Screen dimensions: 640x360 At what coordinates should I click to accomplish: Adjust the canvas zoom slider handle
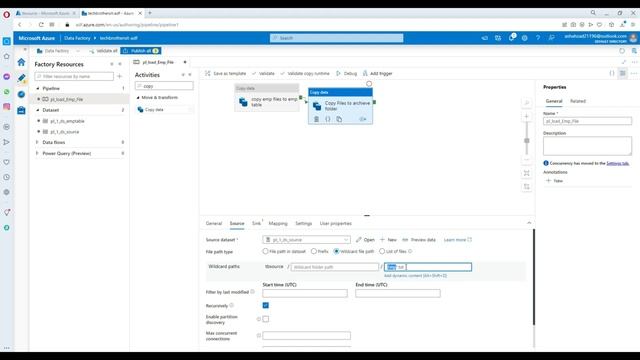[527, 140]
